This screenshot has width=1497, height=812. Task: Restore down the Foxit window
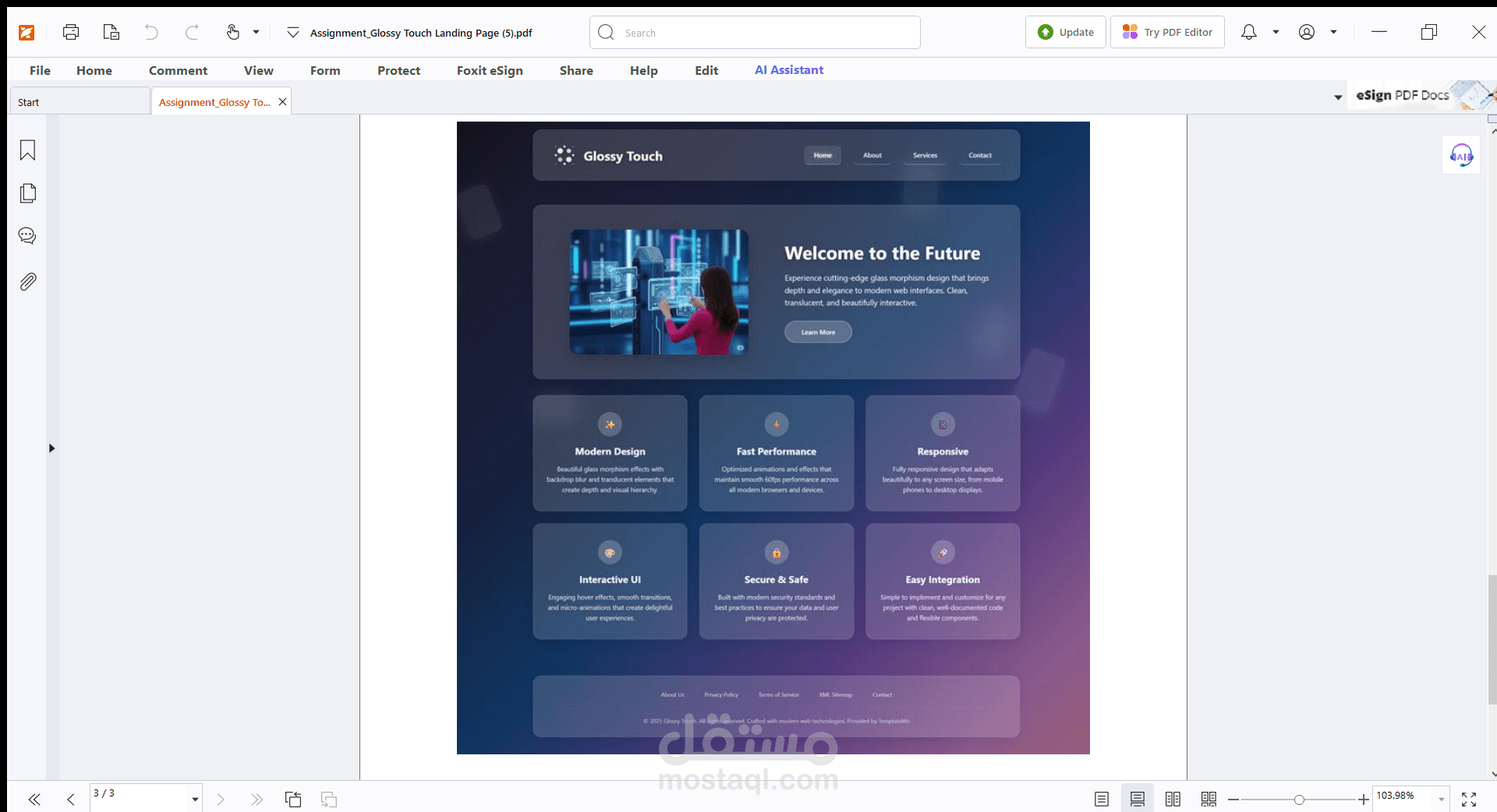[1428, 32]
